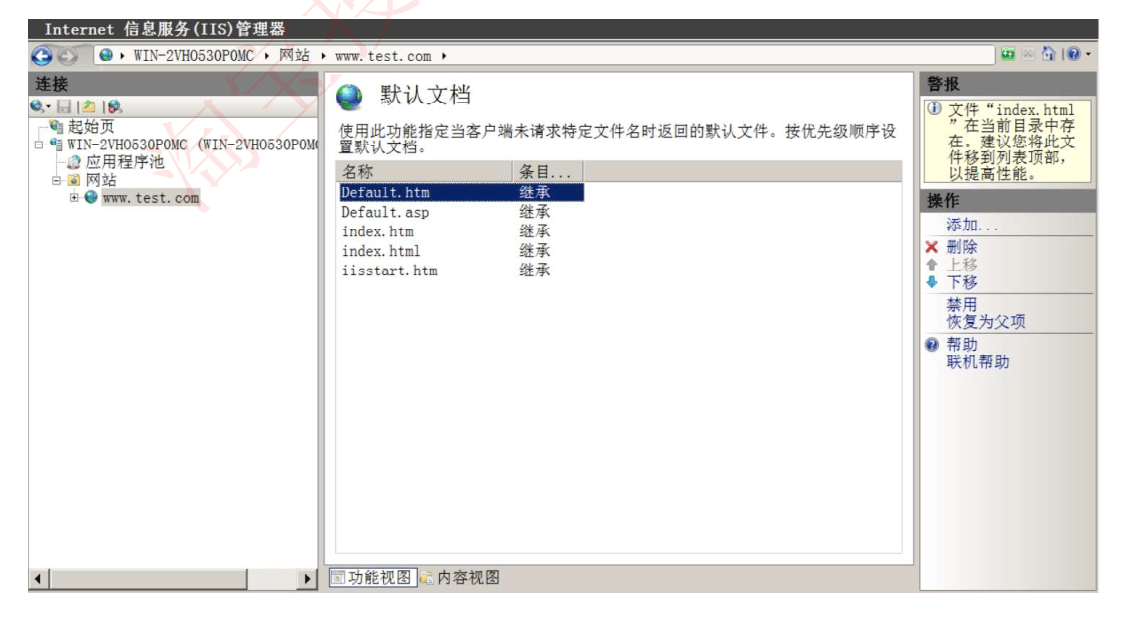
Task: Click WIN-2VH0530P0MC in the address bar
Action: (193, 56)
